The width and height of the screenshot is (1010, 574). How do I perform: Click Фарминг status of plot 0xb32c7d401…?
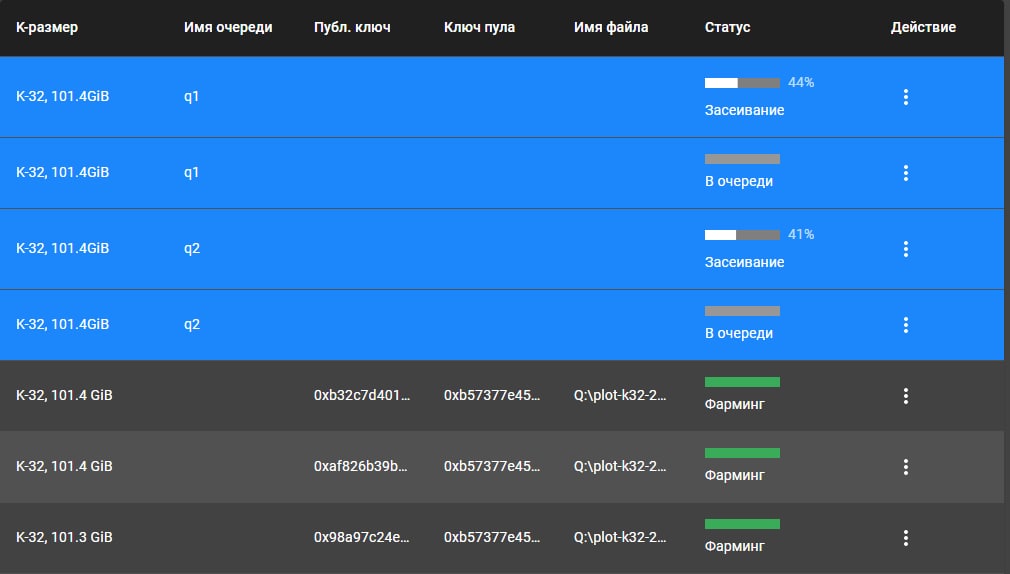pyautogui.click(x=735, y=404)
